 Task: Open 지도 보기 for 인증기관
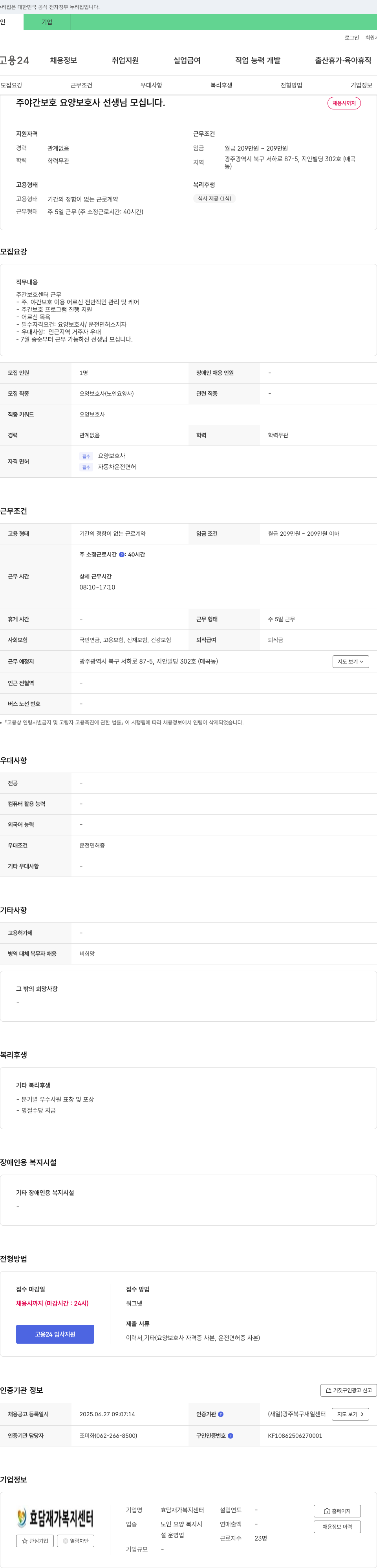click(351, 1414)
